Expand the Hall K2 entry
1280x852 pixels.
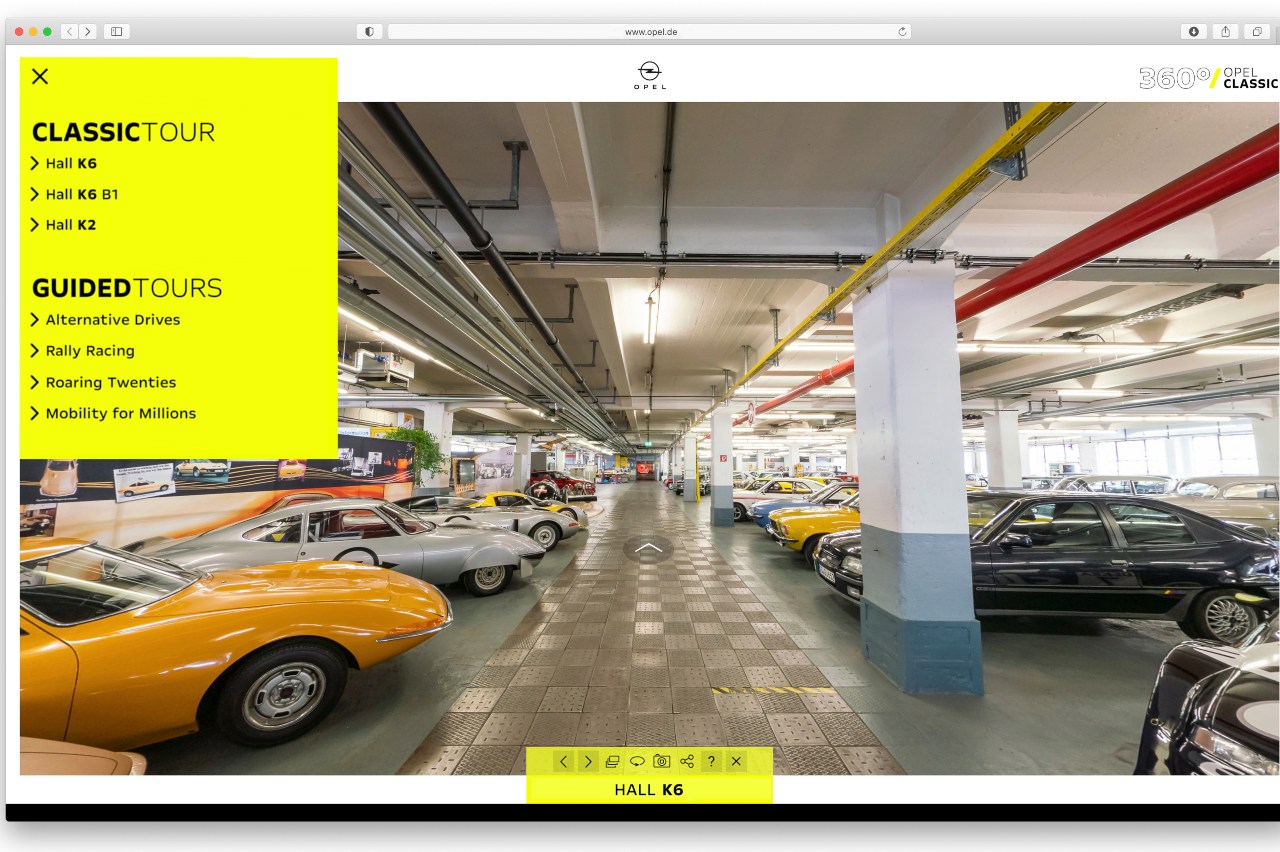coord(70,225)
